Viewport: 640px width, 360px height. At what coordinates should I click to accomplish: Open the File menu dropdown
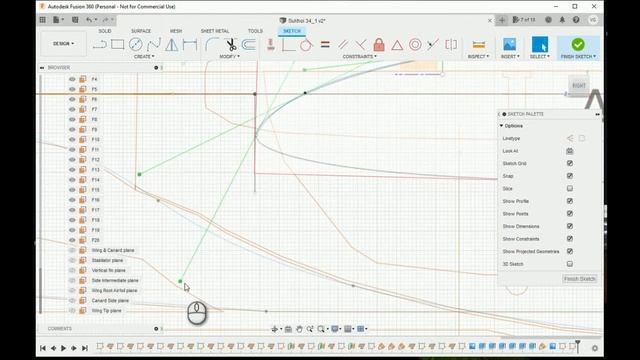[x=58, y=20]
